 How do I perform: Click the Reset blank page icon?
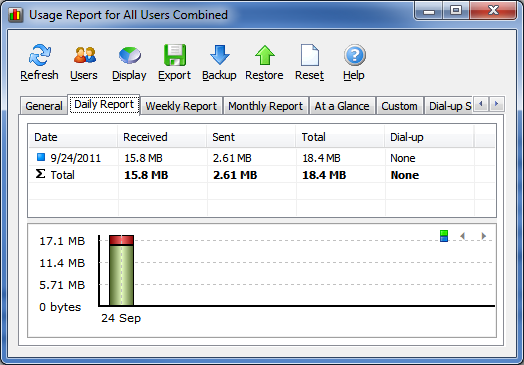pyautogui.click(x=310, y=55)
